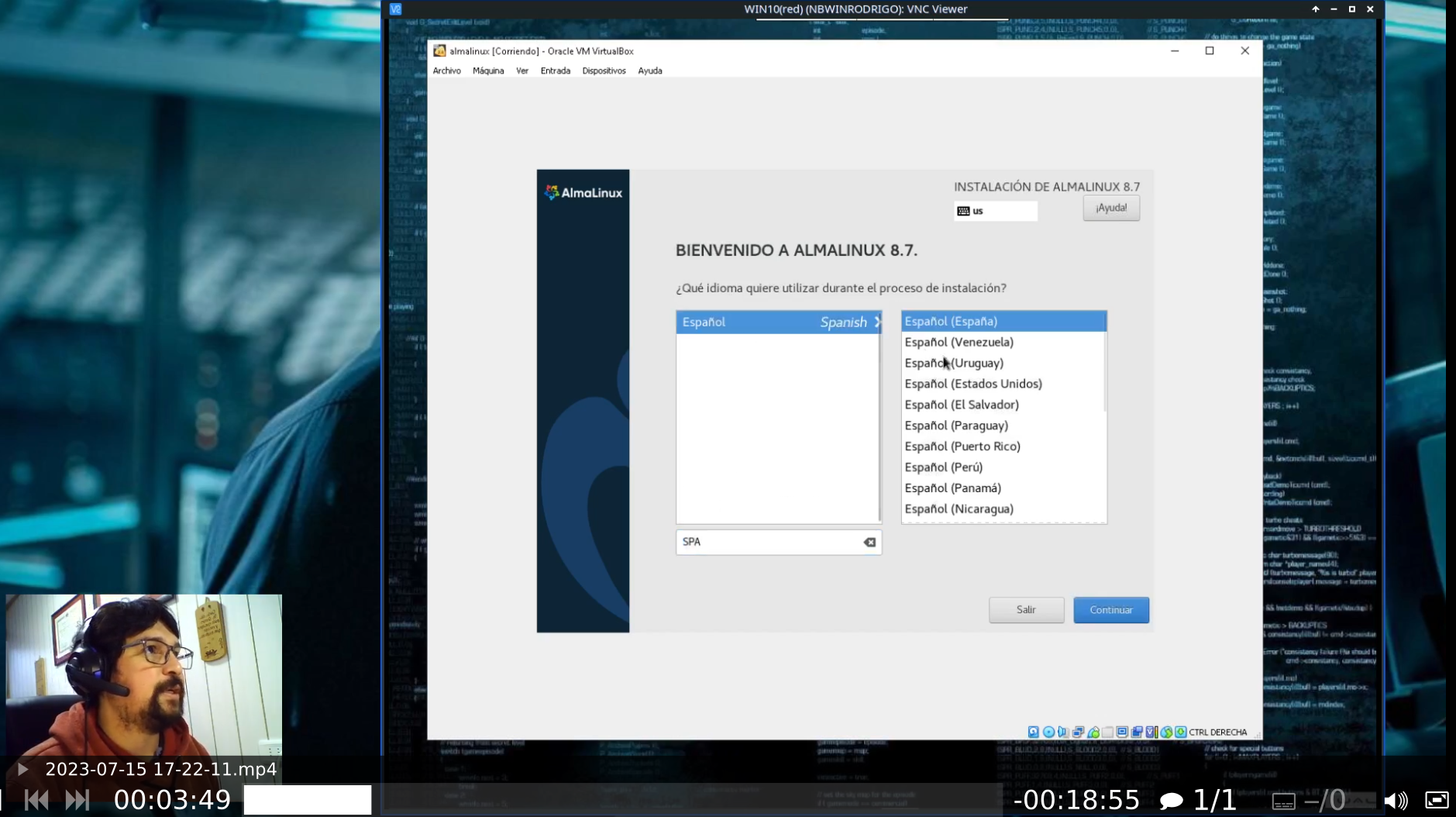Open the Máquina menu
The image size is (1456, 817).
tap(488, 71)
